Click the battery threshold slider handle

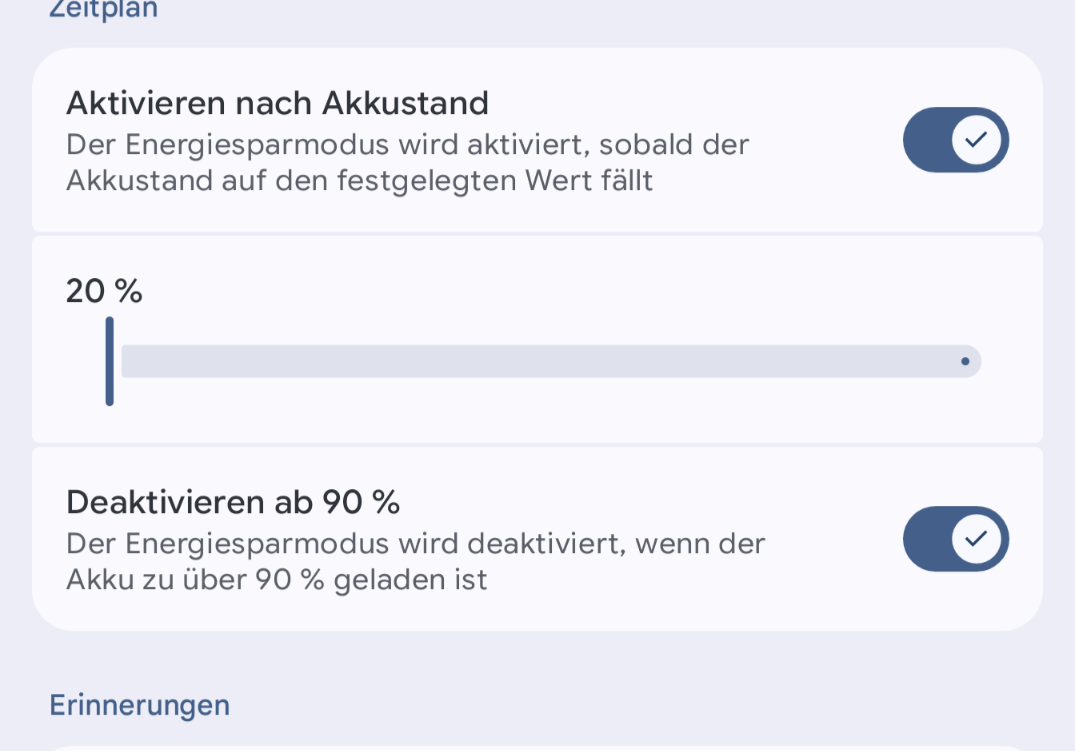tap(110, 361)
